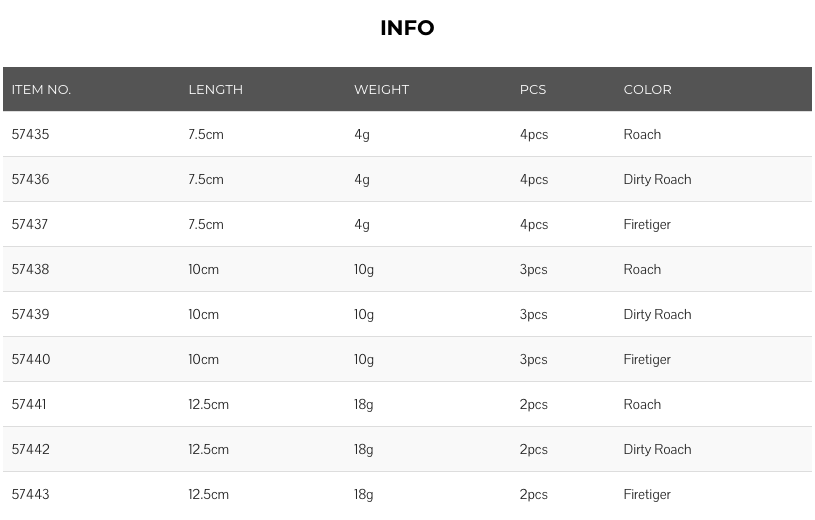Click item number 57441 cell
This screenshot has height=520, width=815.
click(x=29, y=404)
